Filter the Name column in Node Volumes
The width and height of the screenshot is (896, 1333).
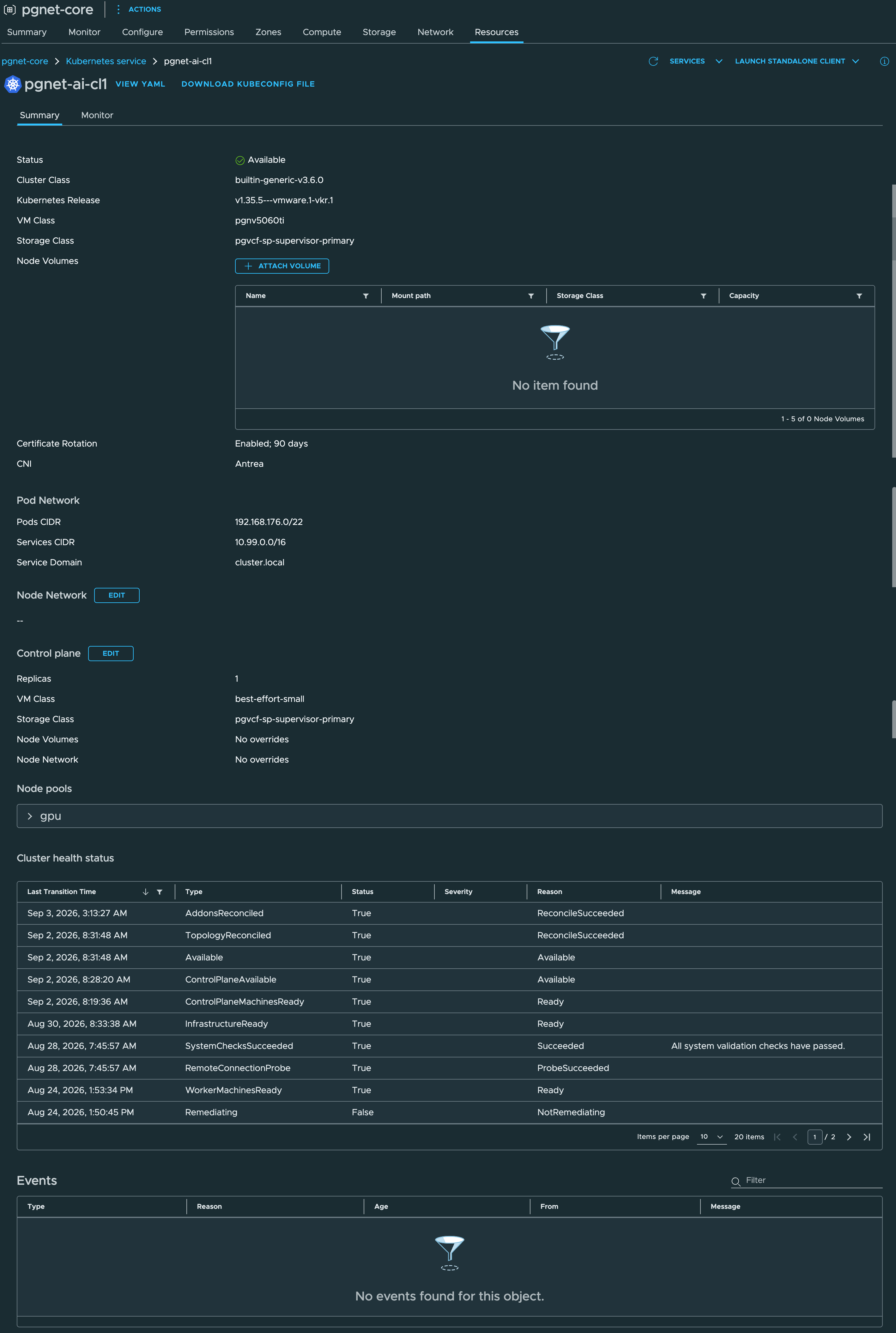coord(366,296)
